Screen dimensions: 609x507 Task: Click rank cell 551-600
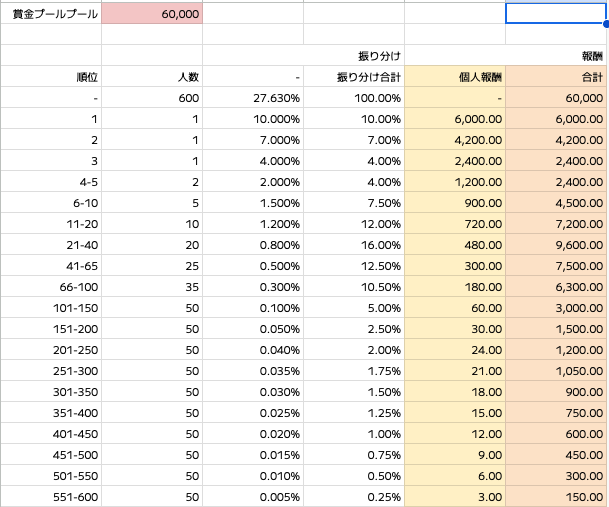[51, 496]
